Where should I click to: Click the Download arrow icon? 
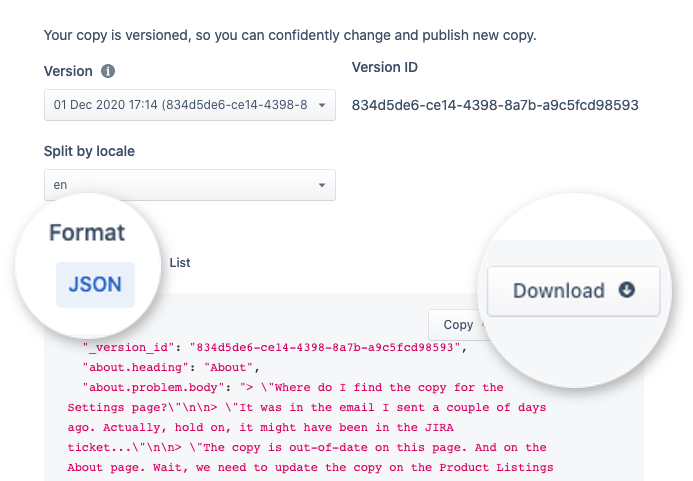click(x=627, y=291)
